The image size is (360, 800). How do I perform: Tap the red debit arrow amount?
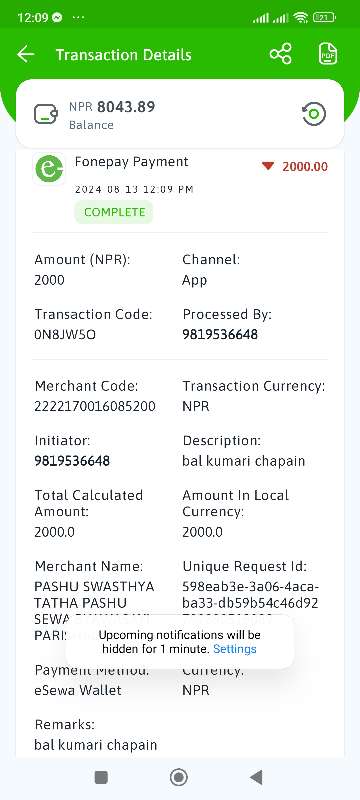click(x=295, y=167)
